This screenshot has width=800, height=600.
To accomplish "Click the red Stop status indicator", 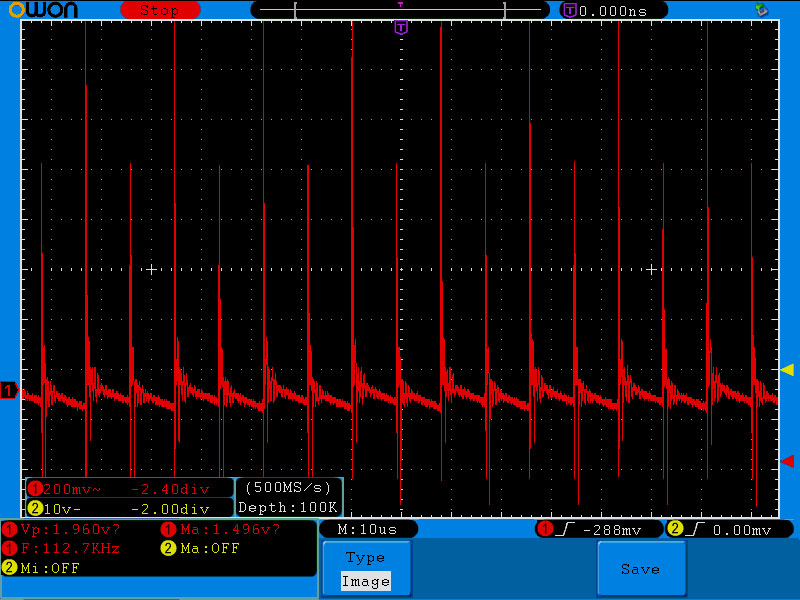I will click(x=158, y=10).
